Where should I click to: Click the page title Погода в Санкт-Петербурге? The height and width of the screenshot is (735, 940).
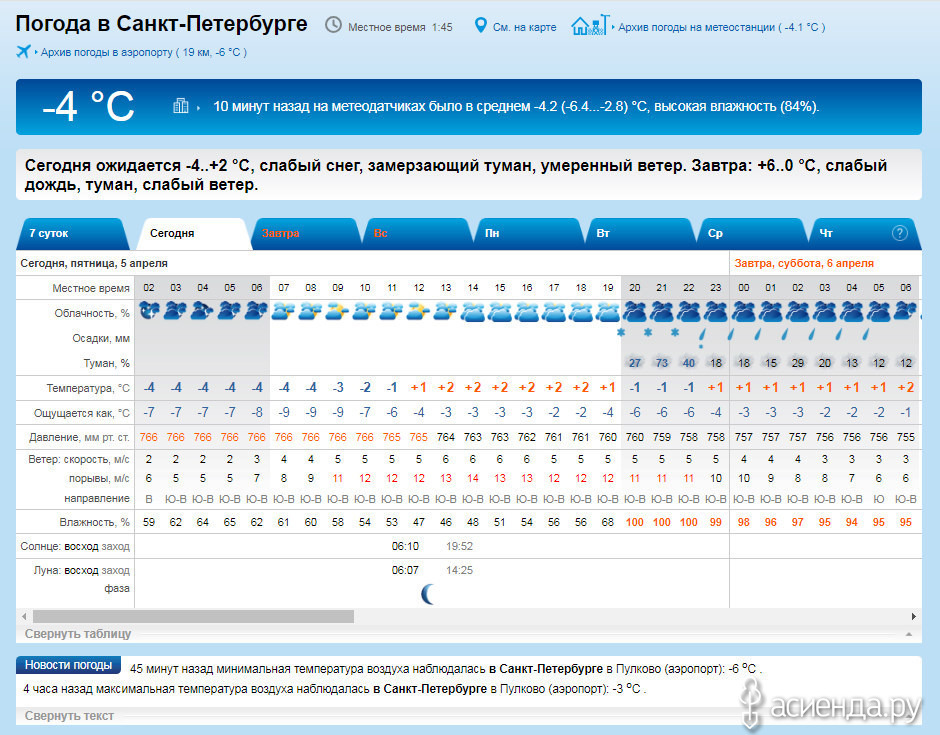pyautogui.click(x=161, y=24)
